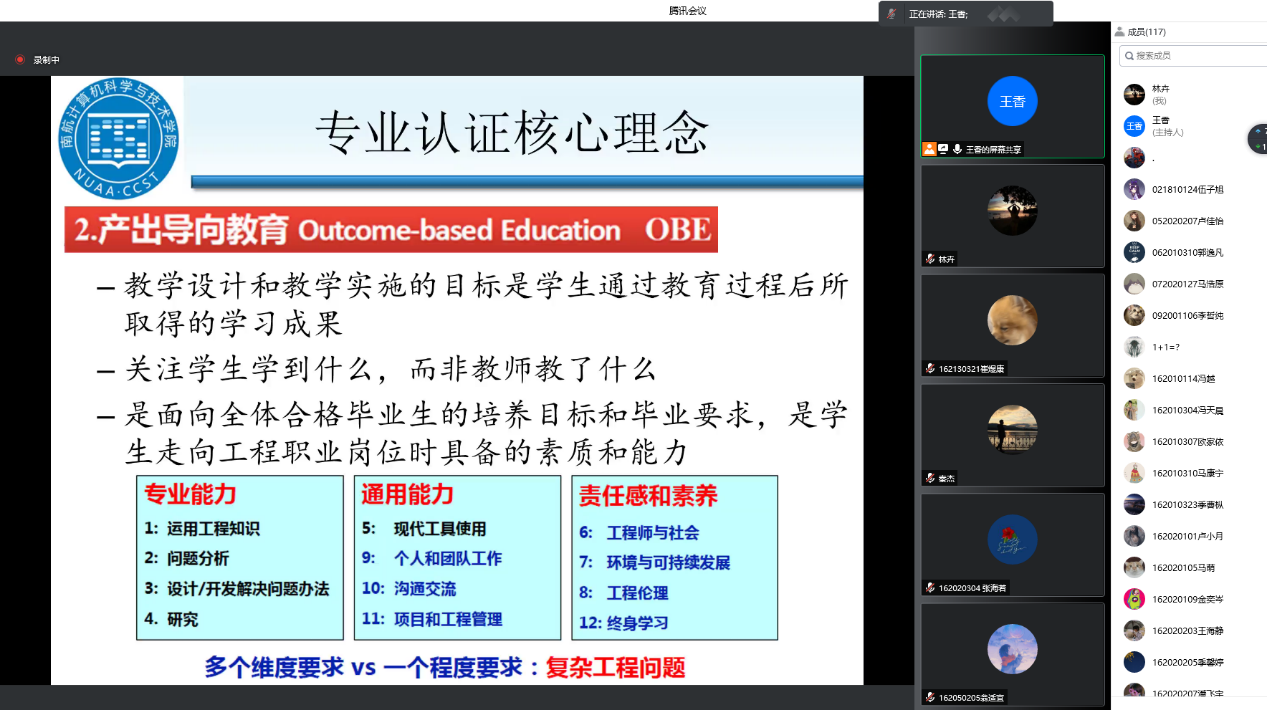Click the muted mic icon on 林卉's tile
1267x710 pixels.
pyautogui.click(x=930, y=259)
